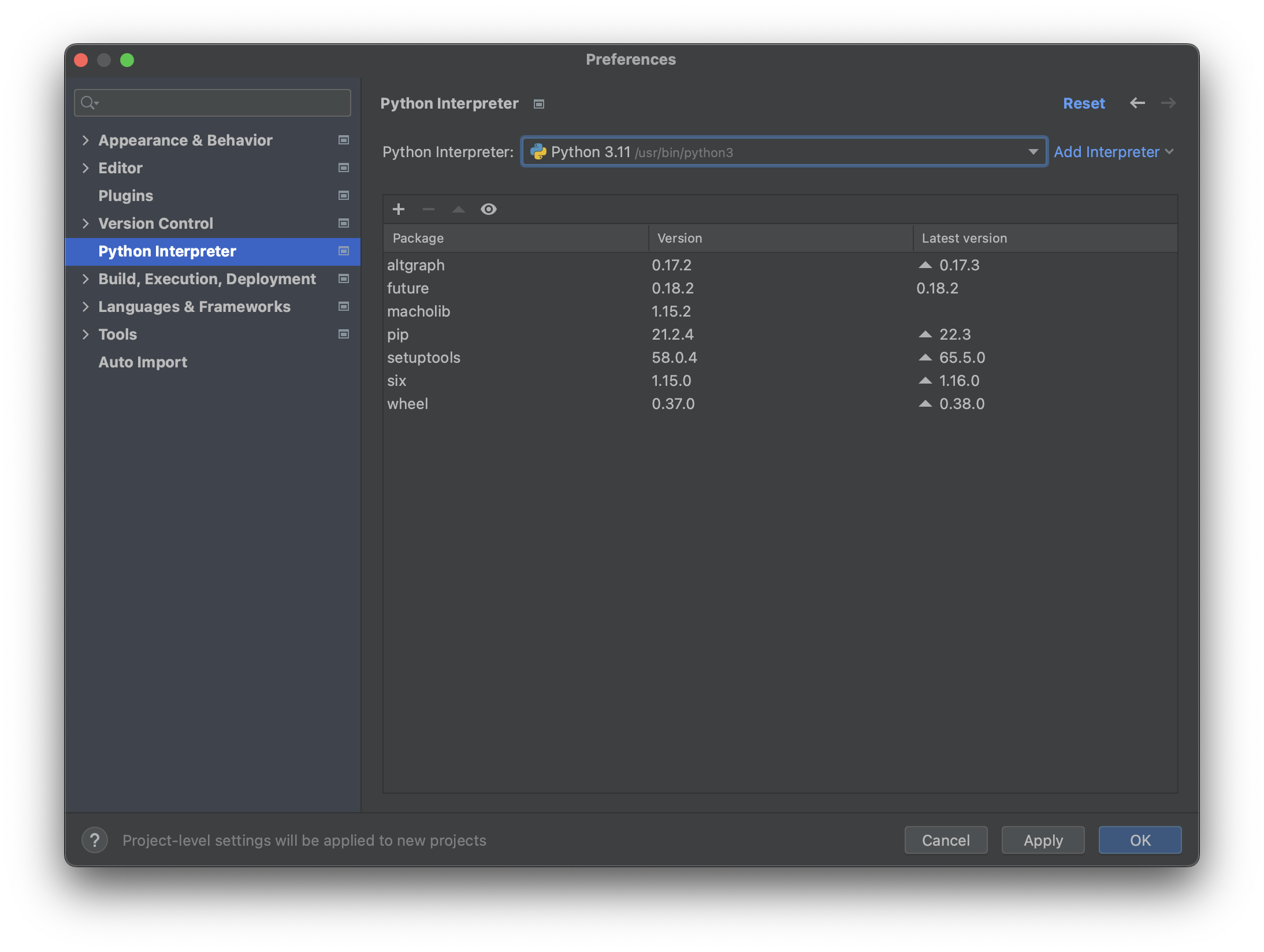Toggle the show latest versions eye icon
Image resolution: width=1264 pixels, height=952 pixels.
489,209
